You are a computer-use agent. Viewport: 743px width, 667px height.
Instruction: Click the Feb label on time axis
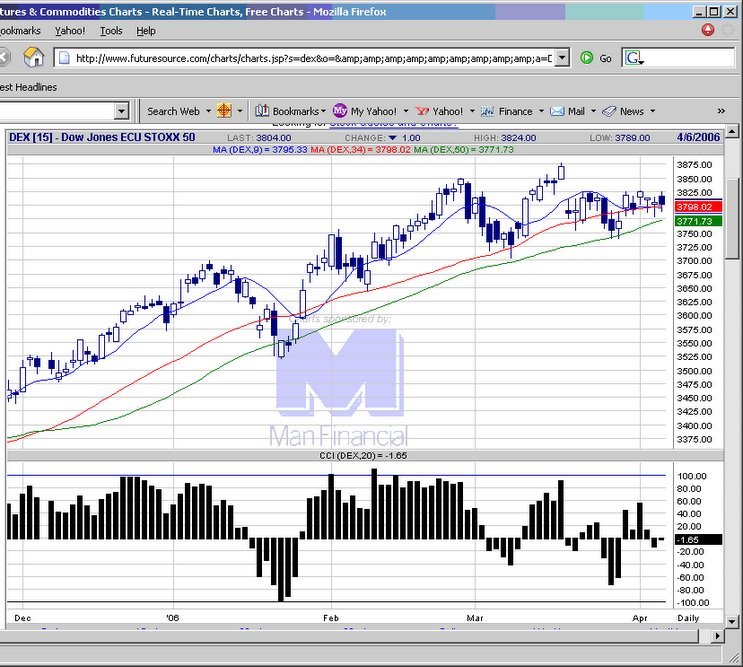click(x=331, y=618)
